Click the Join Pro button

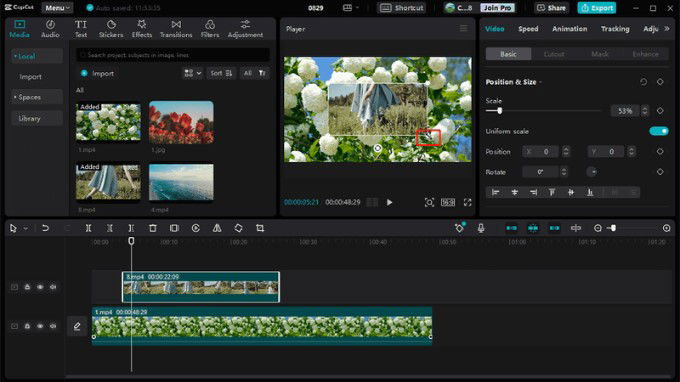[497, 8]
